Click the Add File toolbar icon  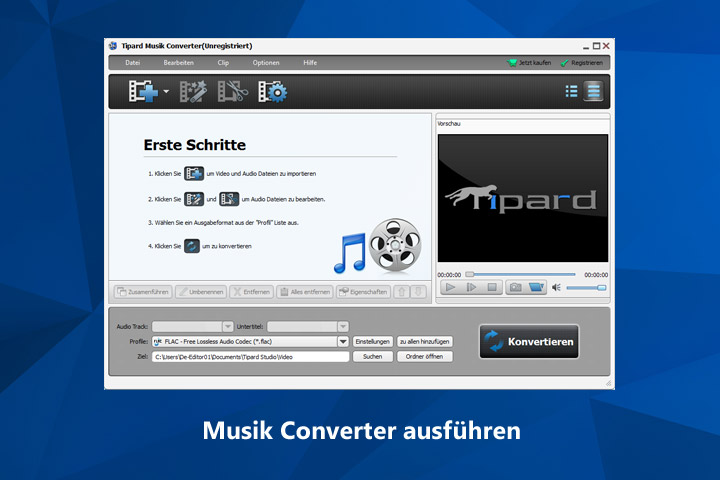tap(143, 91)
